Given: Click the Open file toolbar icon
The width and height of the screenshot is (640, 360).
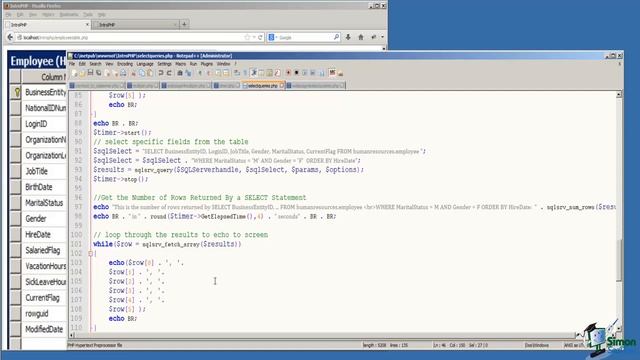Looking at the screenshot, I should [82, 73].
